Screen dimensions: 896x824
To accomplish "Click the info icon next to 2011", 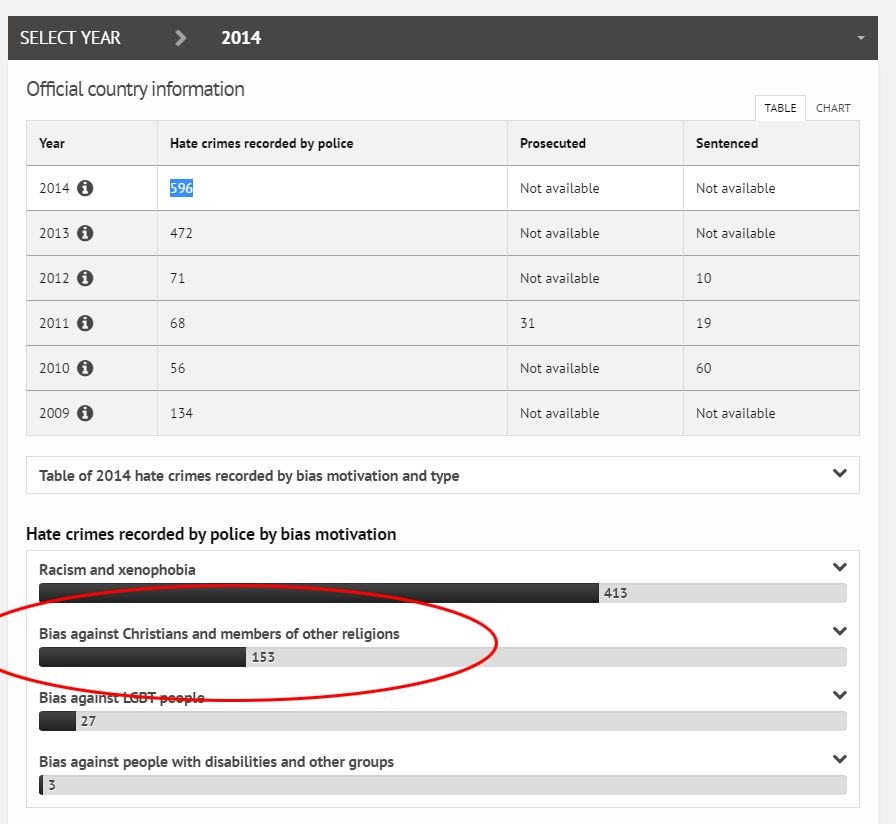I will 85,323.
